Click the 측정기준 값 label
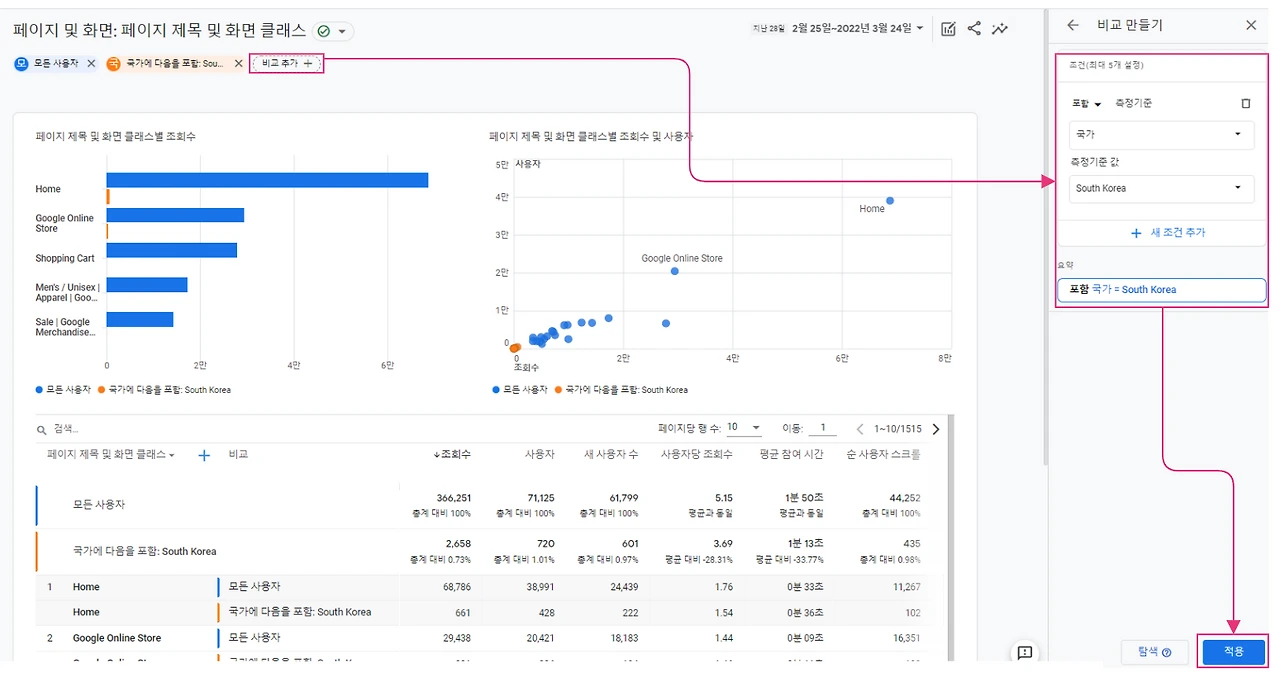 click(1093, 161)
